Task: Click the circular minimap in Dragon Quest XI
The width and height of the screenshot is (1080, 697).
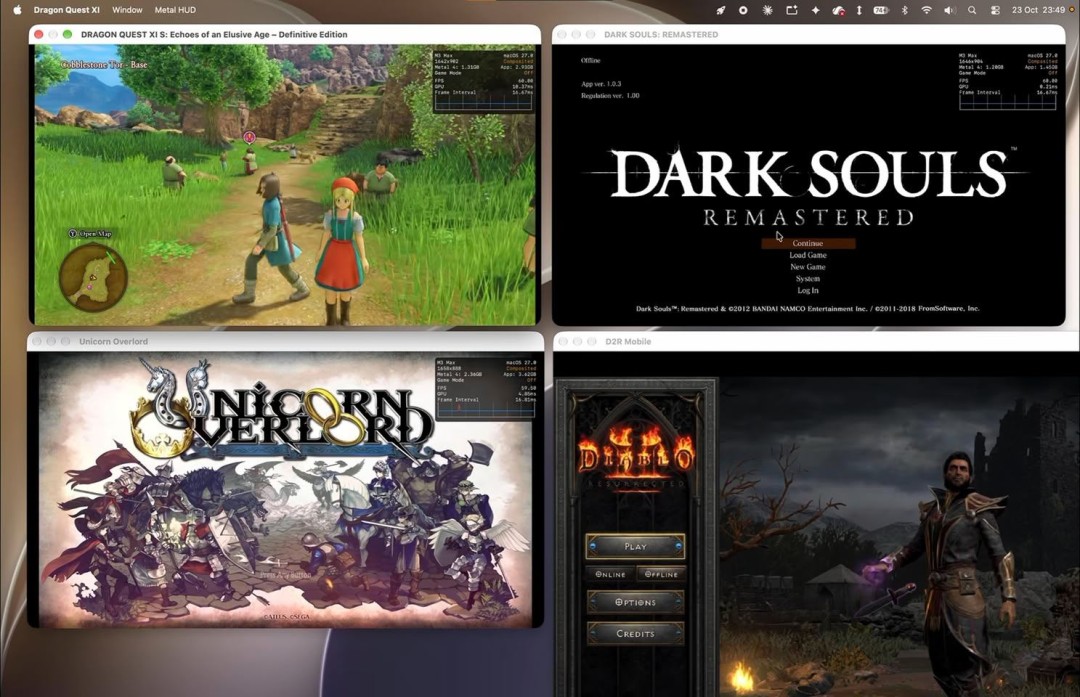Action: pyautogui.click(x=93, y=278)
